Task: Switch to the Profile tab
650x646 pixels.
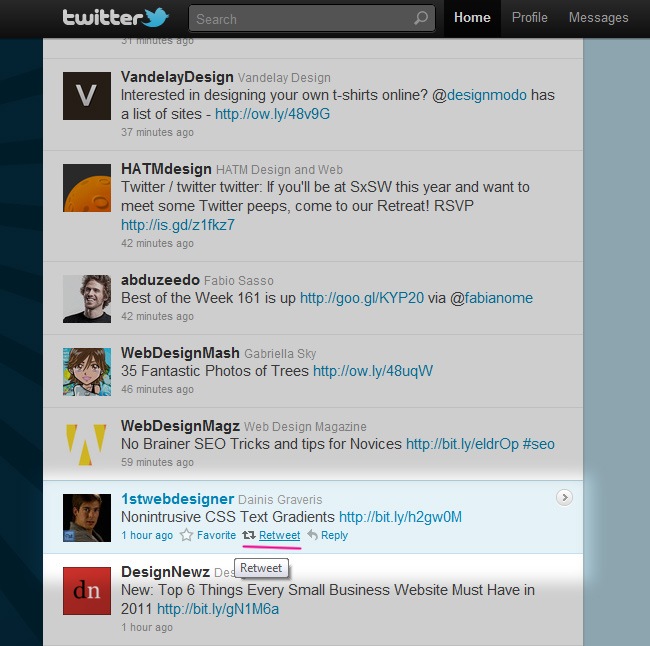Action: pyautogui.click(x=529, y=18)
